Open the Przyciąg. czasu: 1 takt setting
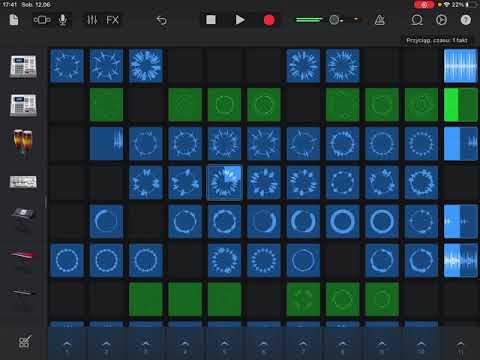The height and width of the screenshot is (360, 480). click(x=437, y=40)
